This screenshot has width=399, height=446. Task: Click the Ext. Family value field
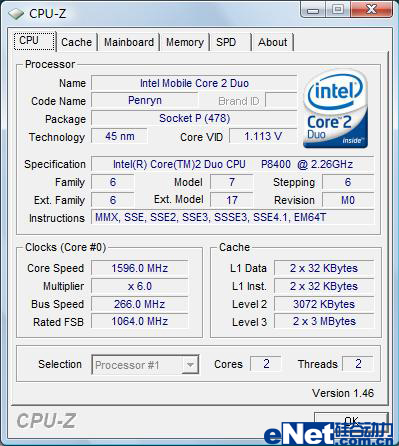(x=113, y=200)
